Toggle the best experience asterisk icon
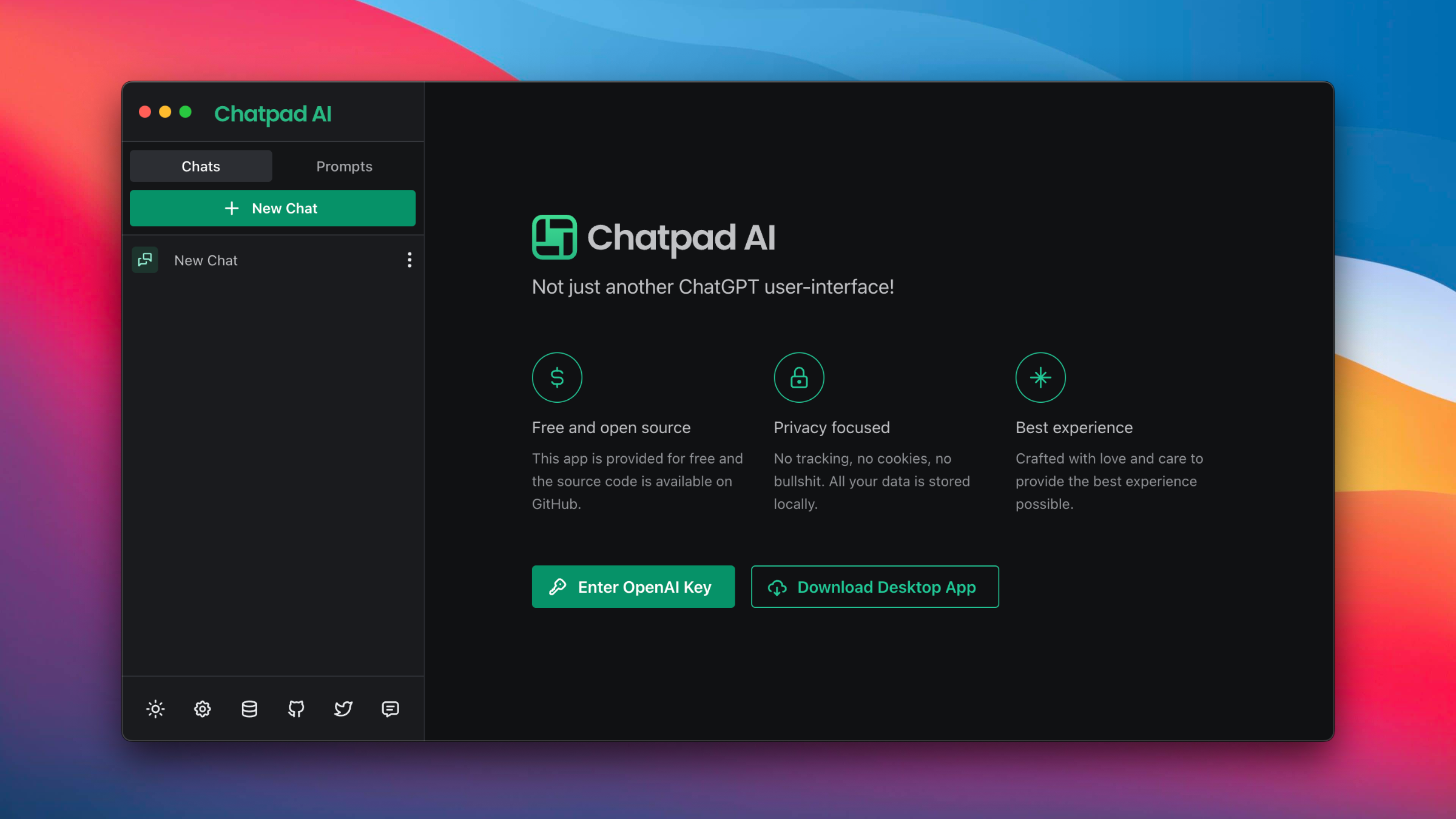1456x819 pixels. point(1040,377)
